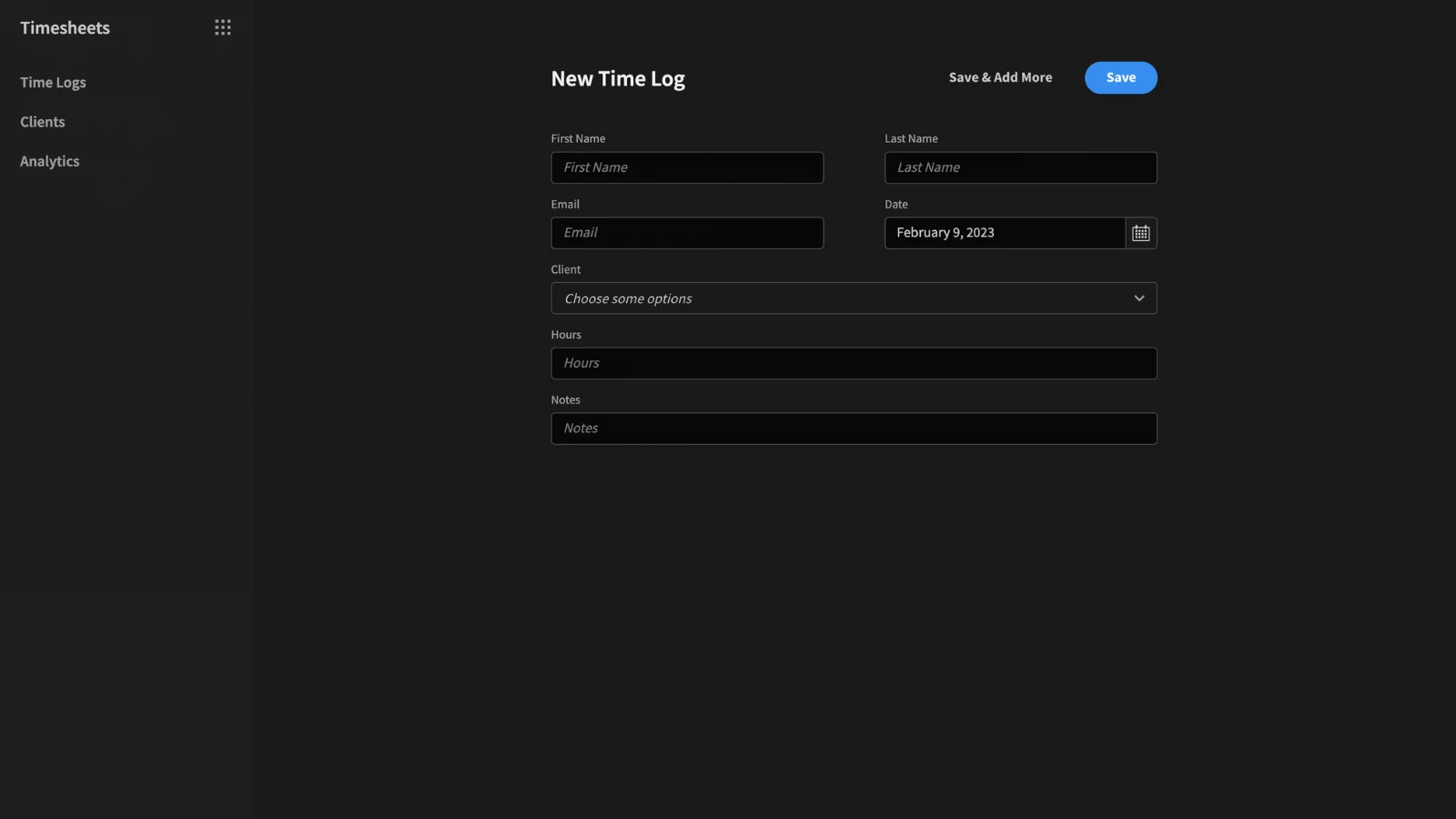This screenshot has height=819, width=1456.
Task: Click the Timesheets app title
Action: [65, 28]
